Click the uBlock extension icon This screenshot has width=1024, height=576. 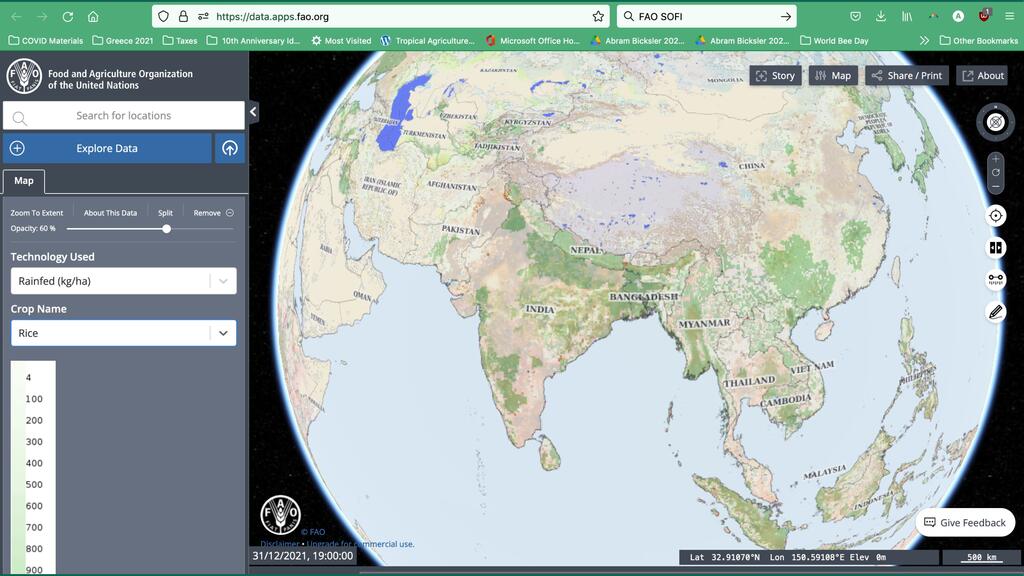(984, 15)
